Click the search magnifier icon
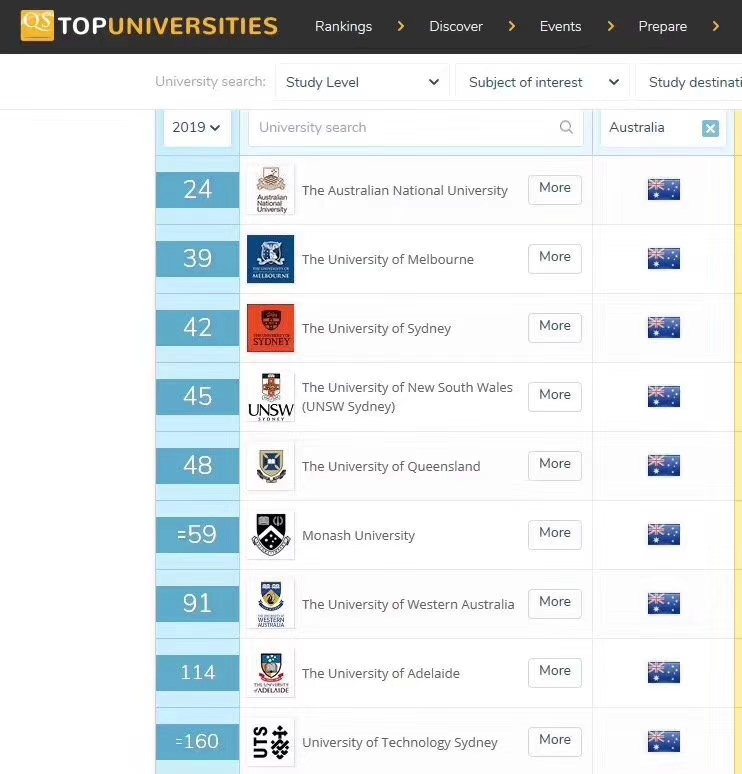 566,127
